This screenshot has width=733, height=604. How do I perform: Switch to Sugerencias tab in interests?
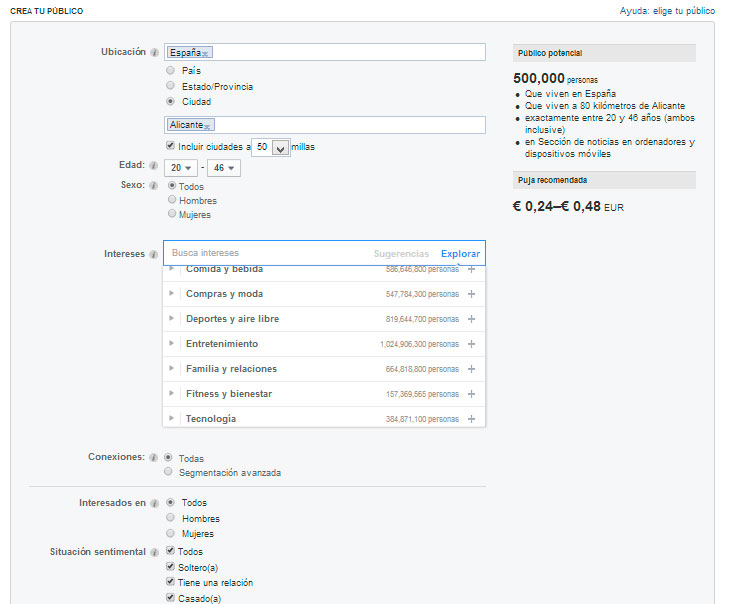coord(401,254)
